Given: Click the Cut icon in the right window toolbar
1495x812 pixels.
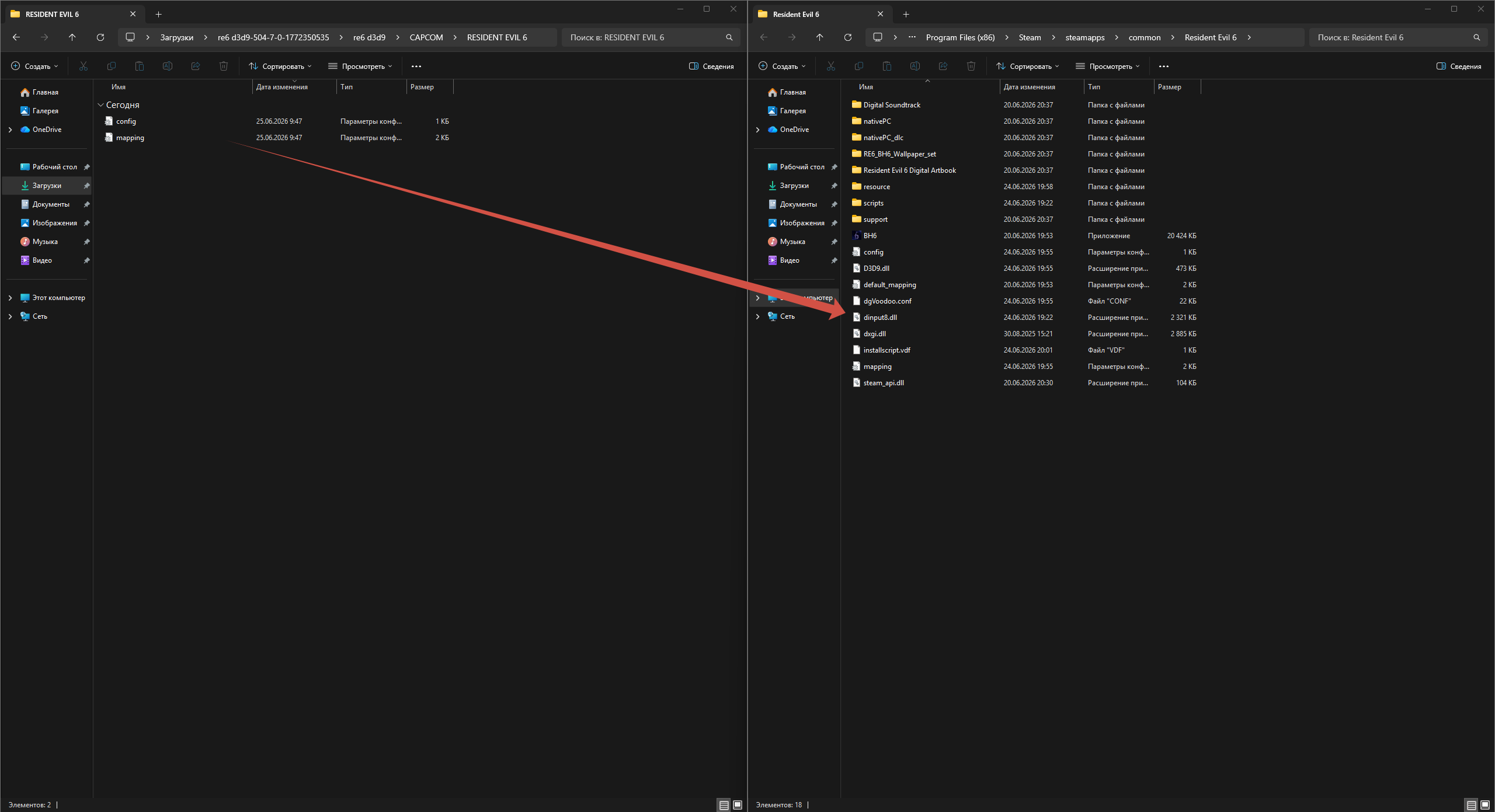Looking at the screenshot, I should point(831,66).
